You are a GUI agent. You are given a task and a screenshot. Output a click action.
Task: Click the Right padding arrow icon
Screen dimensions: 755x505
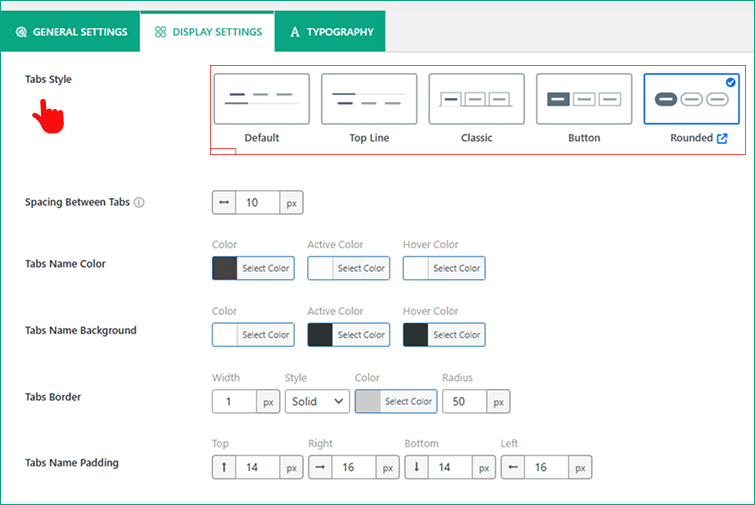coord(320,467)
